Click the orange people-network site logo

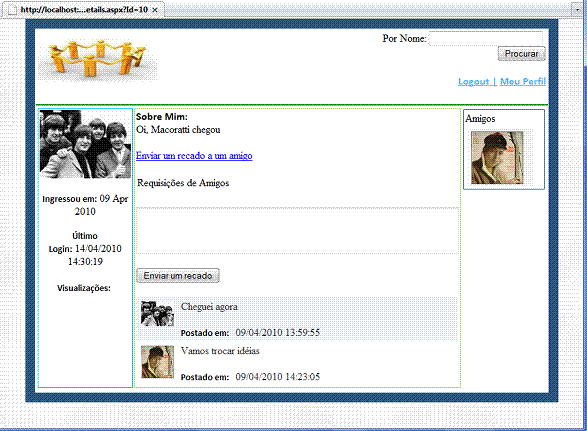(x=98, y=58)
